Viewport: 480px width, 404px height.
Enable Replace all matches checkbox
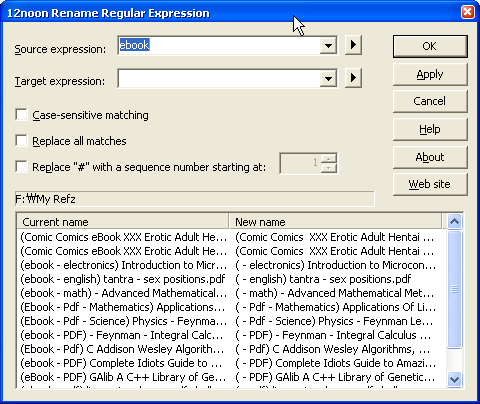coord(21,141)
